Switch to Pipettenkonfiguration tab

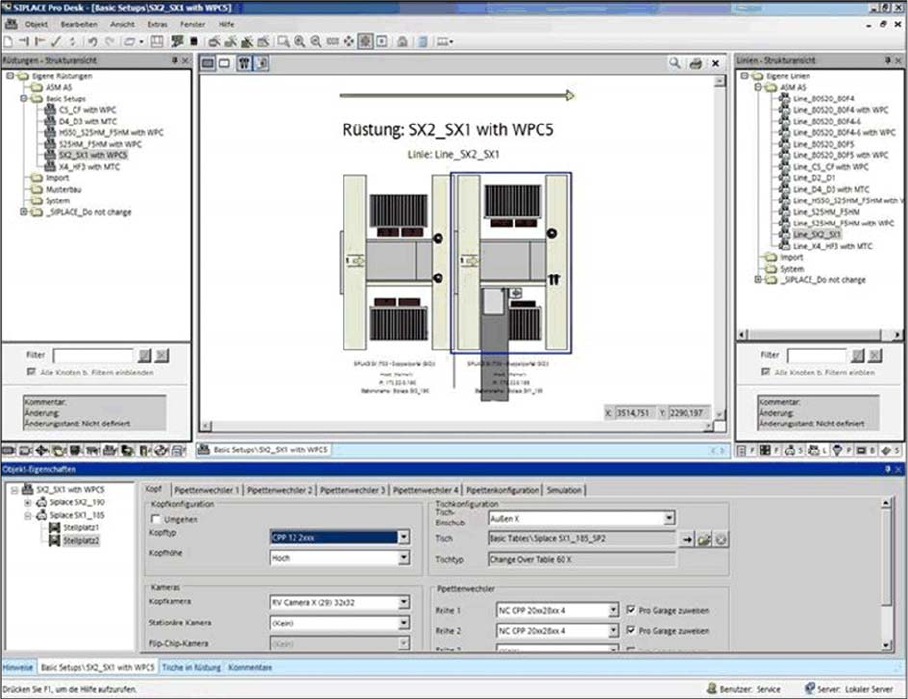point(503,490)
